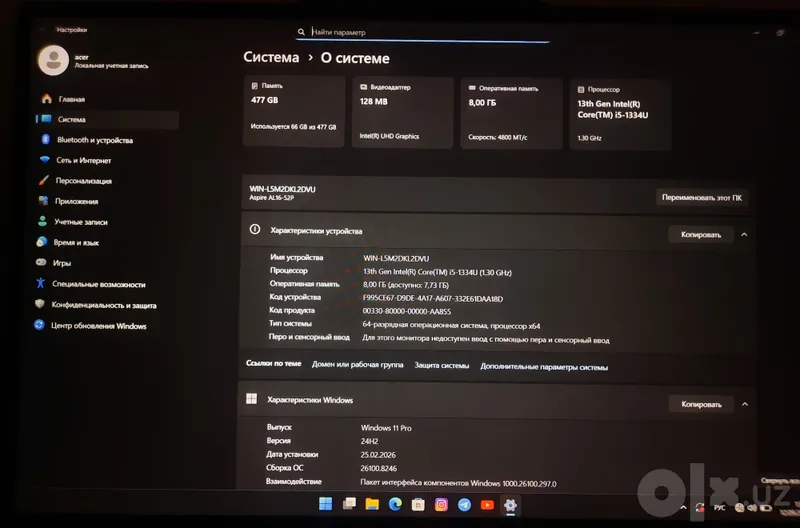Go back to Система breadcrumb
800x528 pixels.
271,57
